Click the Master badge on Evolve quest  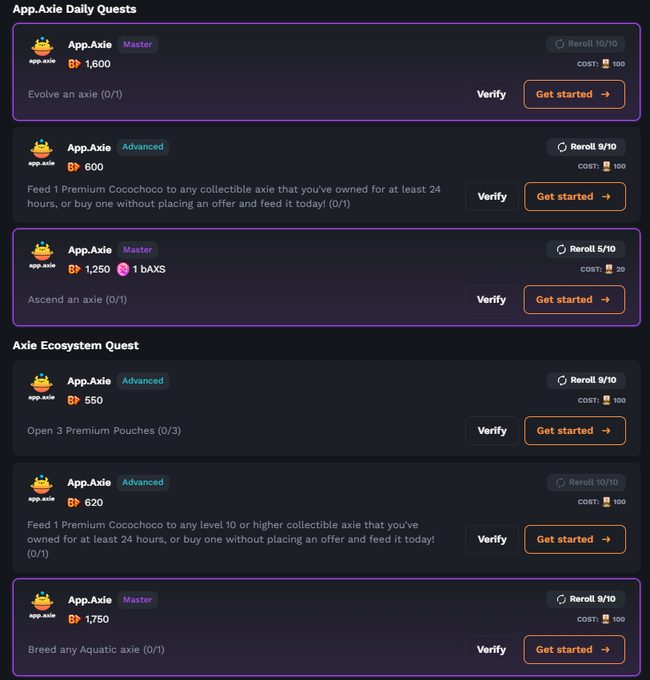(137, 45)
